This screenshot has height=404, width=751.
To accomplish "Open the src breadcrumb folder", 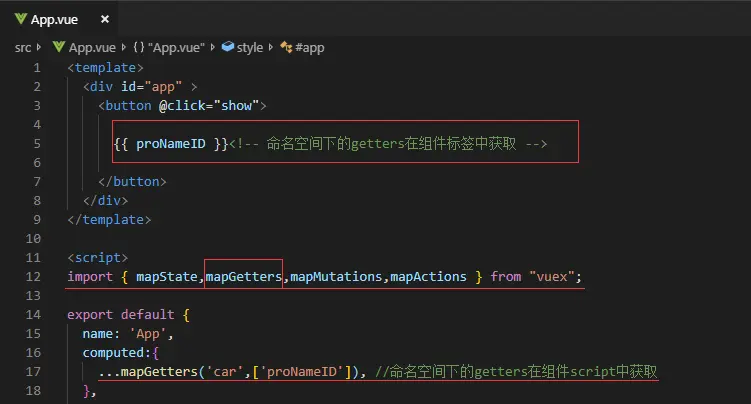I will coord(23,48).
